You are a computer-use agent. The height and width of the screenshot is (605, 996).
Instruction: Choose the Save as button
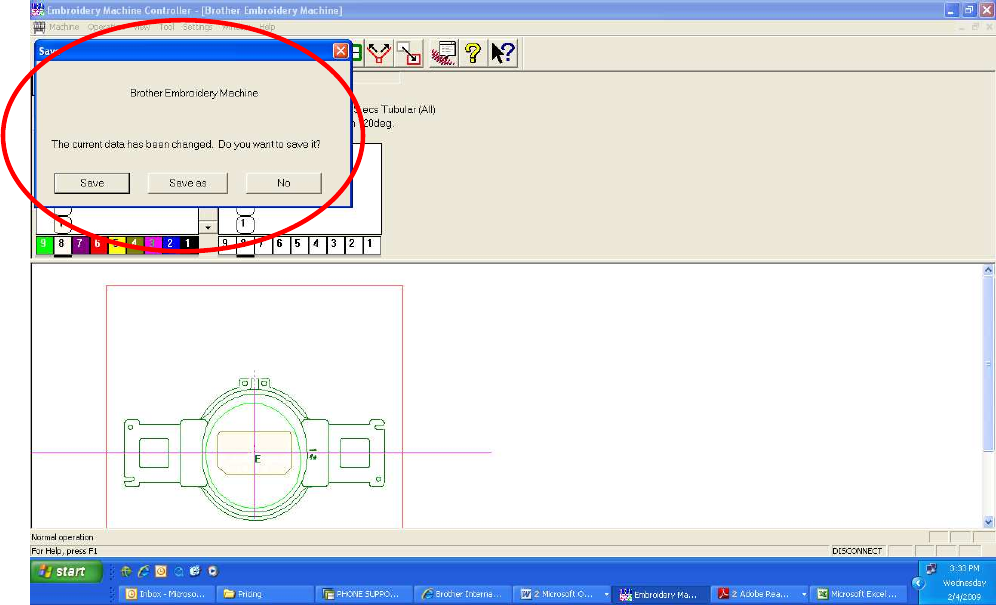tap(187, 183)
